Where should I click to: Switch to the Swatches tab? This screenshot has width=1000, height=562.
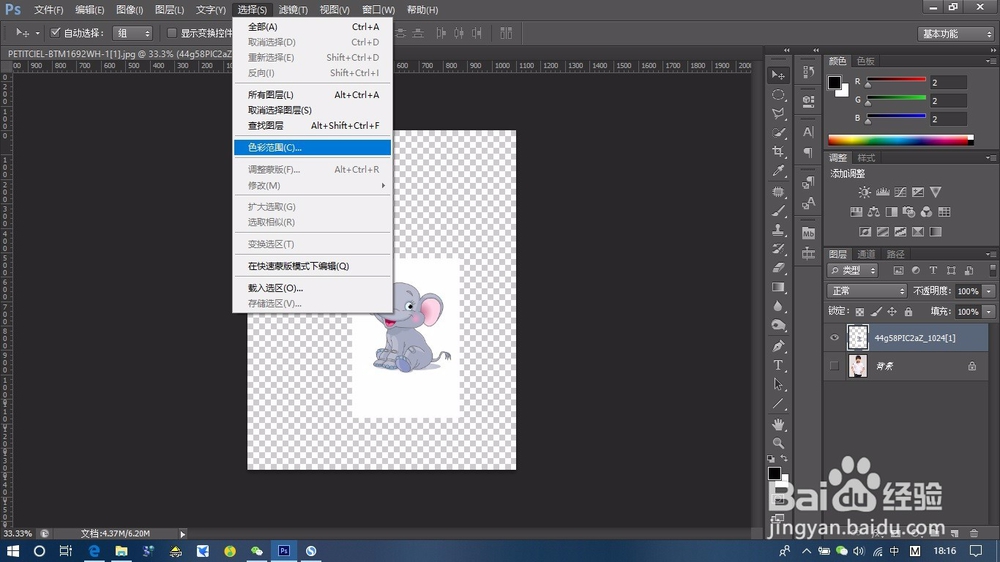point(865,61)
